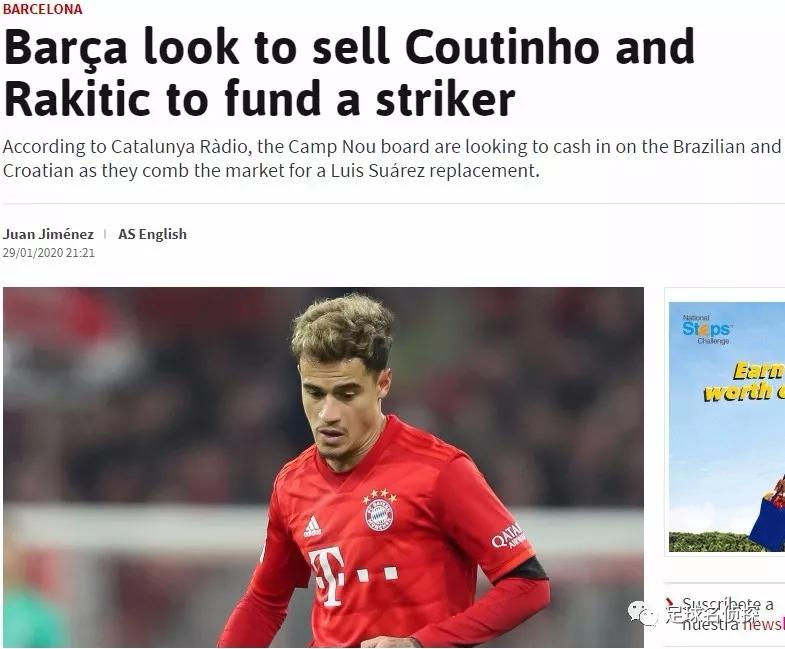Click the National Steps Challenge logo in ad
The width and height of the screenshot is (785, 649).
click(706, 329)
